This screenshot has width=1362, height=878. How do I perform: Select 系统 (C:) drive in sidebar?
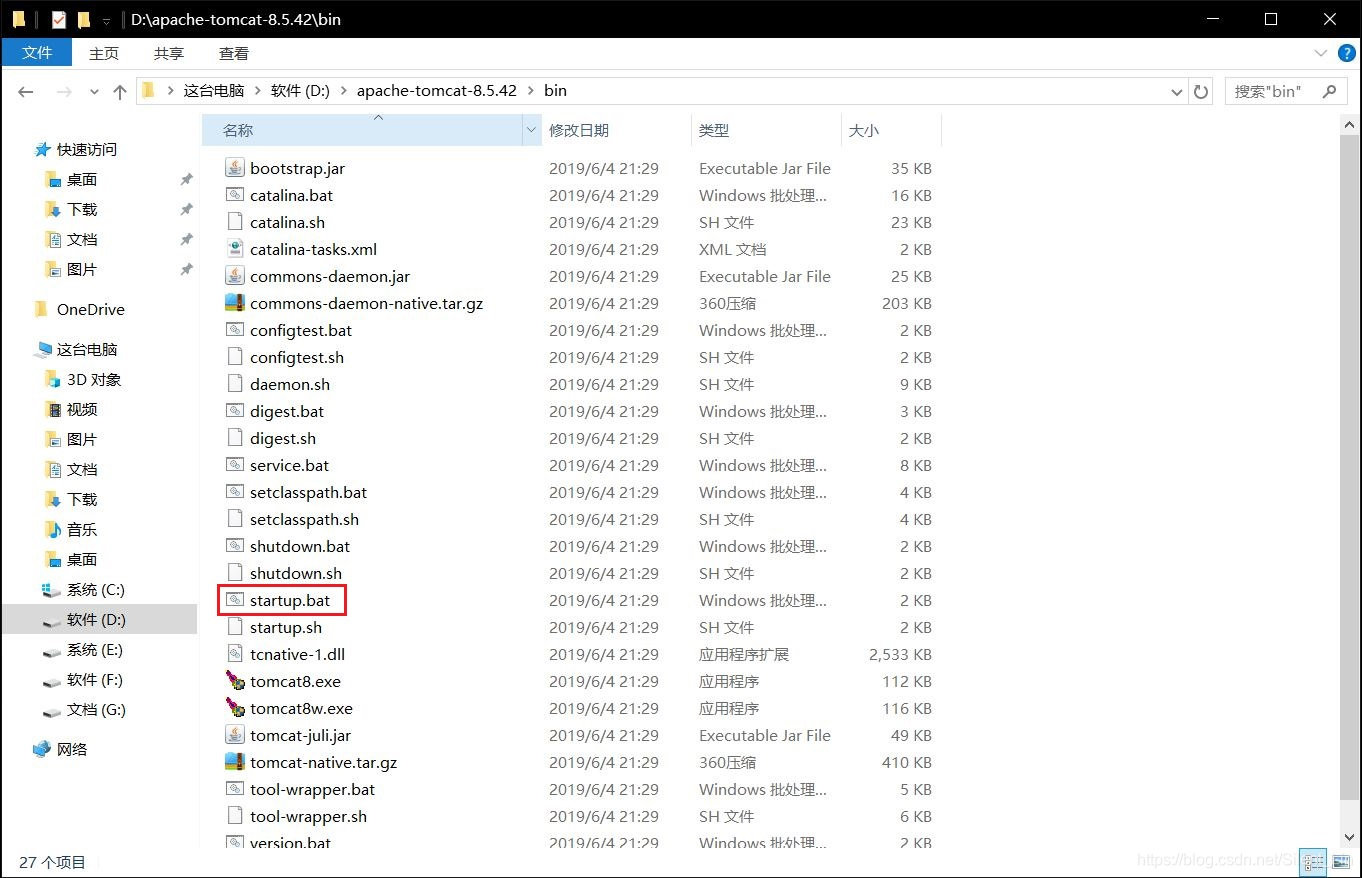[96, 589]
